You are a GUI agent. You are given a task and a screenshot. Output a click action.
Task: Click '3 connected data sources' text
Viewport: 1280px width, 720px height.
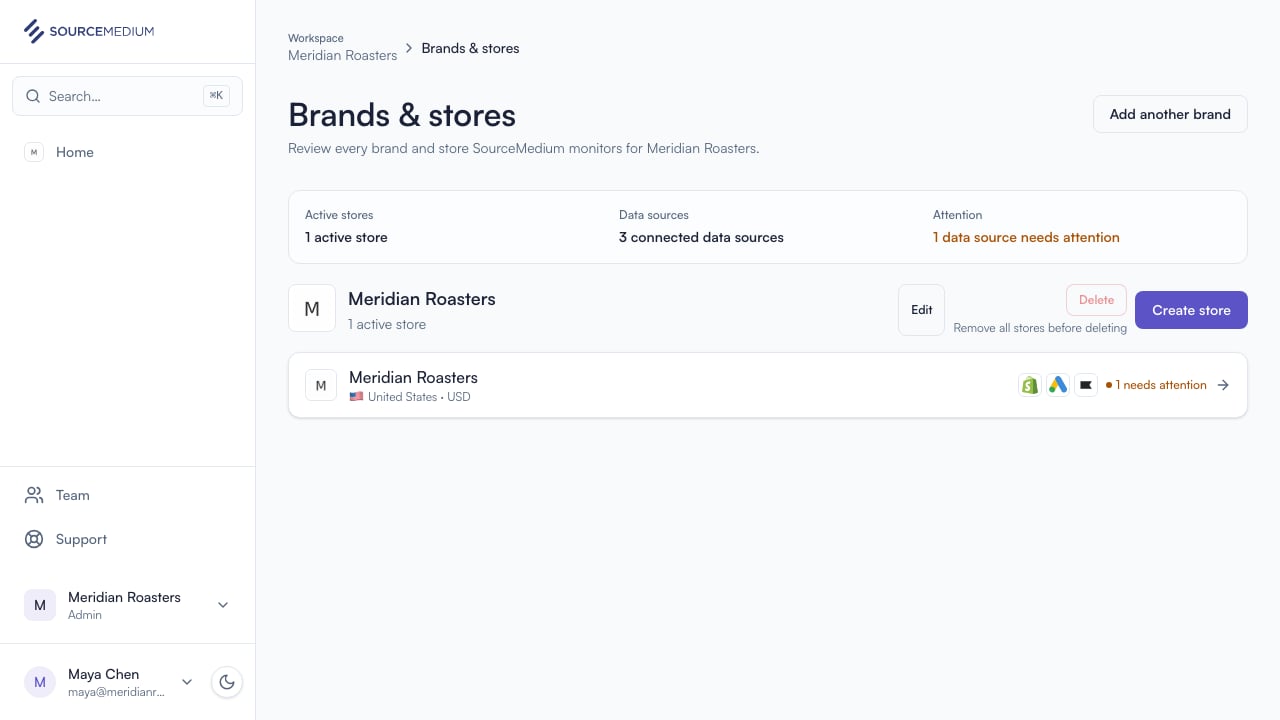coord(701,237)
